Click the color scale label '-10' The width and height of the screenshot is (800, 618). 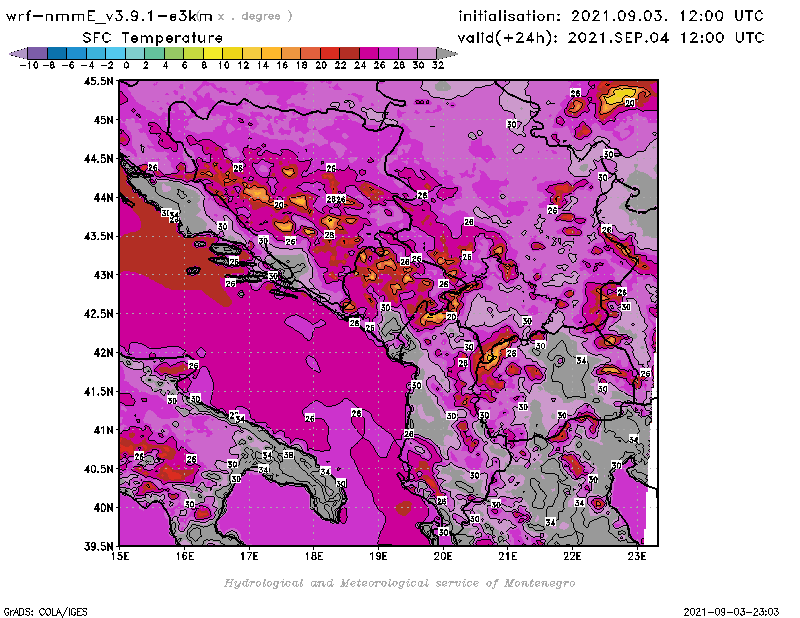pos(29,65)
